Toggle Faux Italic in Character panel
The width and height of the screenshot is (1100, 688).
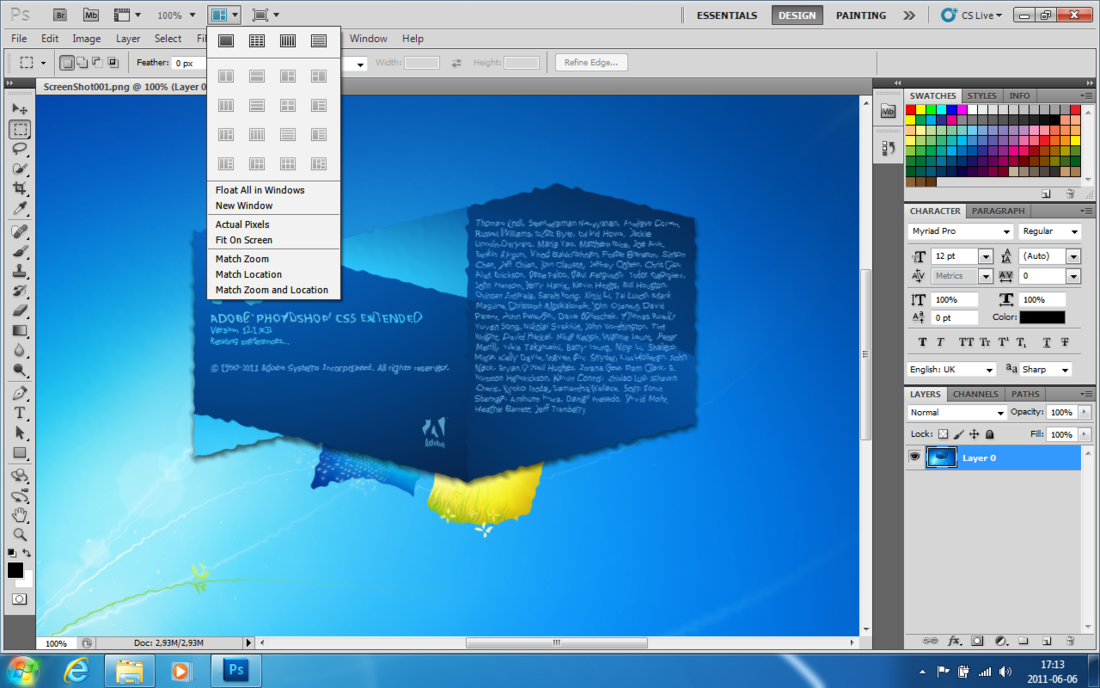[940, 342]
